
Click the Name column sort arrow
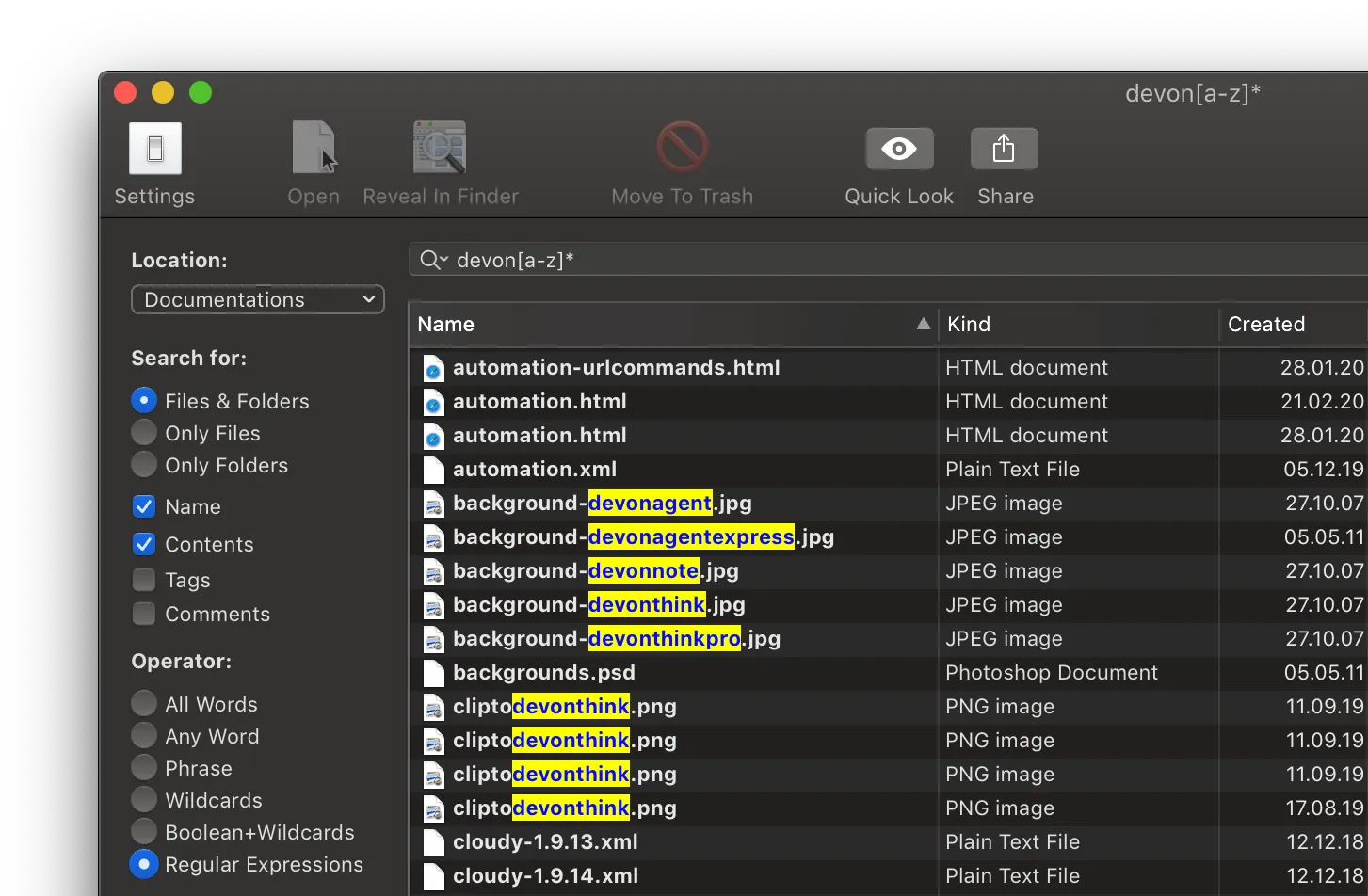922,324
